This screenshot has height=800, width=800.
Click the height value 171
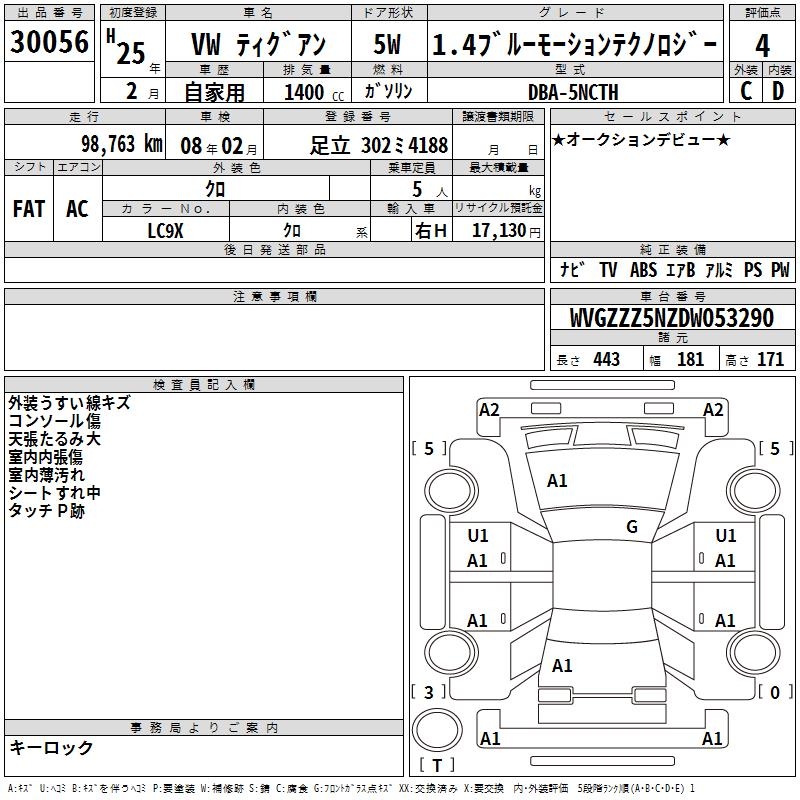770,360
